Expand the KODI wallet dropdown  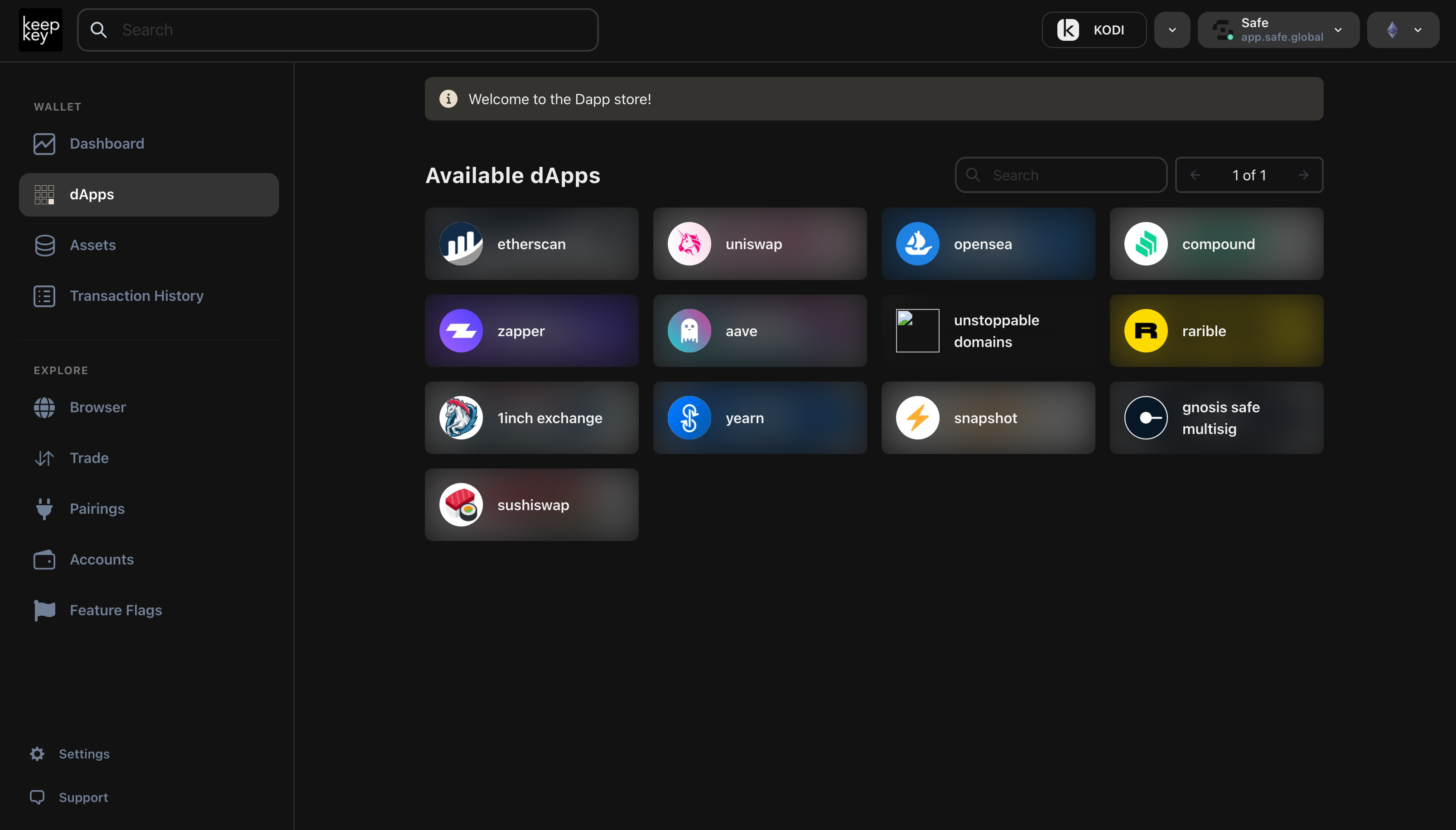tap(1172, 29)
